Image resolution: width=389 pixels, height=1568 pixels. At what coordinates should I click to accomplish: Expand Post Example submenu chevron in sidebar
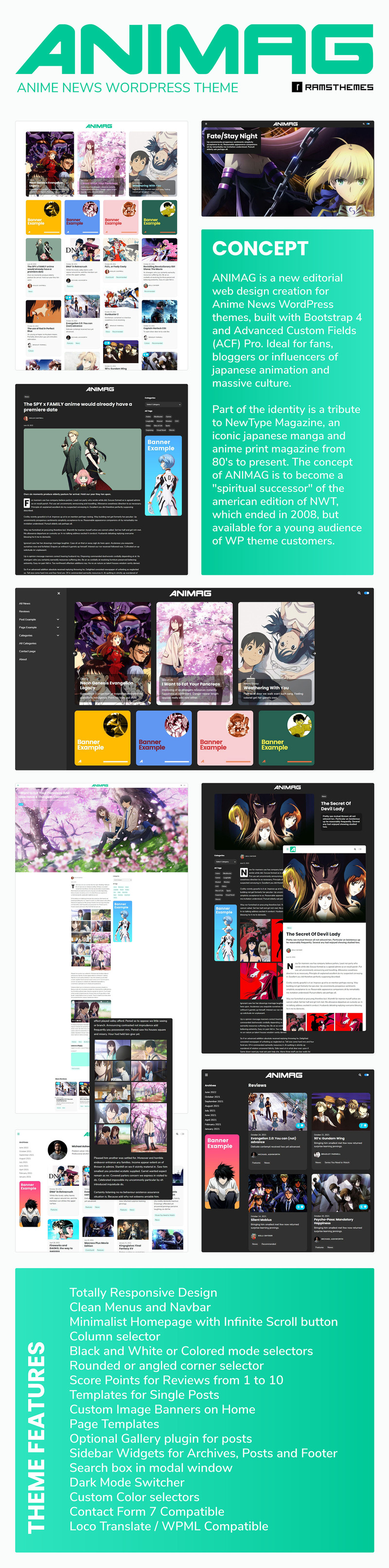coord(58,619)
